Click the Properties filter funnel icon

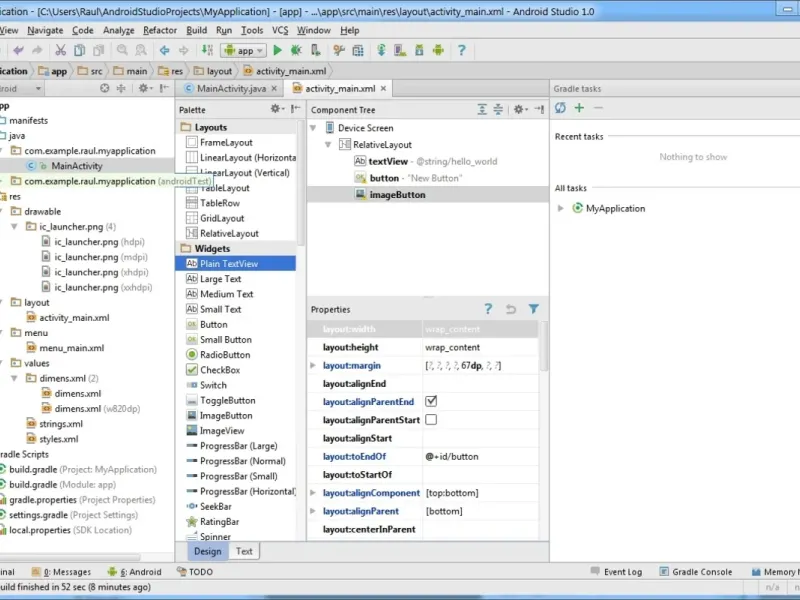click(x=534, y=310)
